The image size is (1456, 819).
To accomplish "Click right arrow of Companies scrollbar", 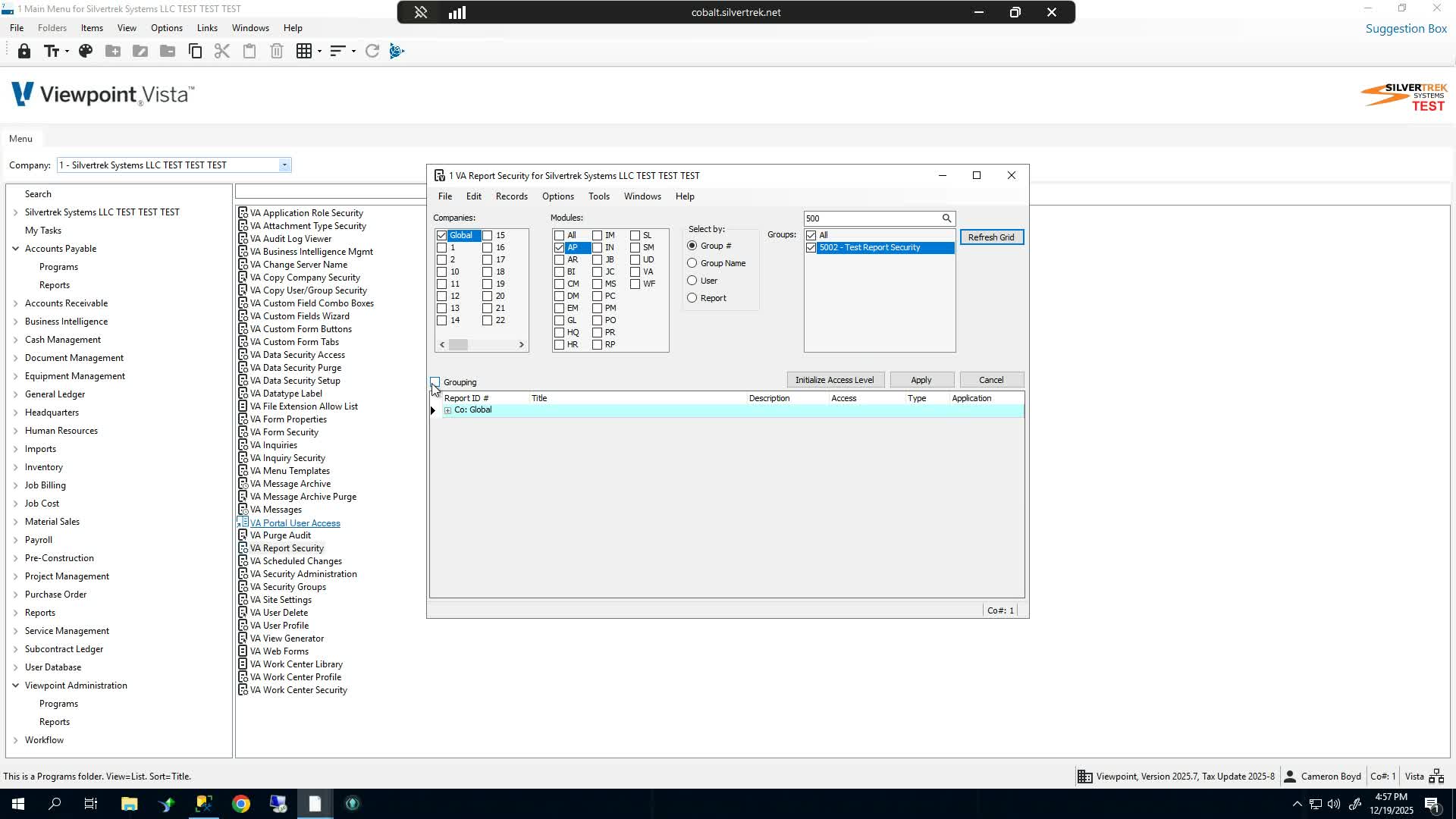I will [521, 345].
